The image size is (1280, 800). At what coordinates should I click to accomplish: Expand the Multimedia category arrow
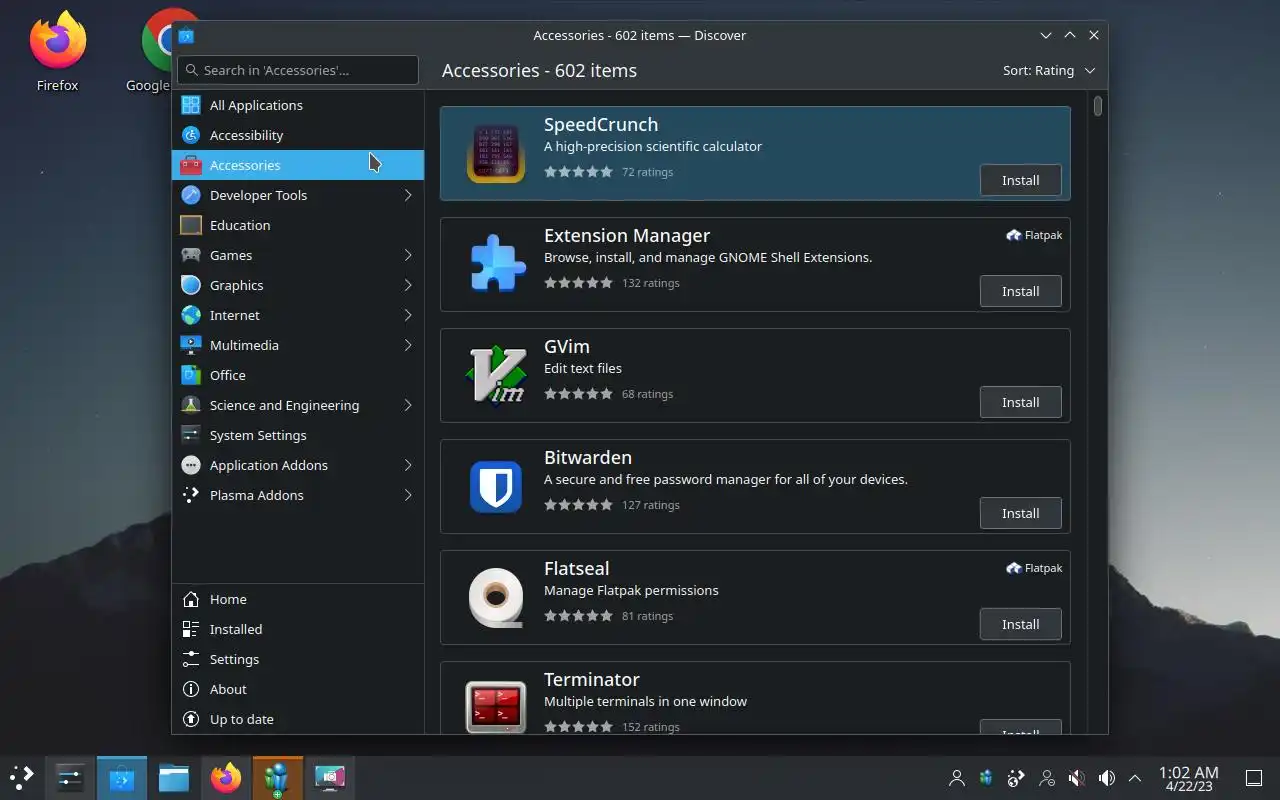(x=408, y=345)
